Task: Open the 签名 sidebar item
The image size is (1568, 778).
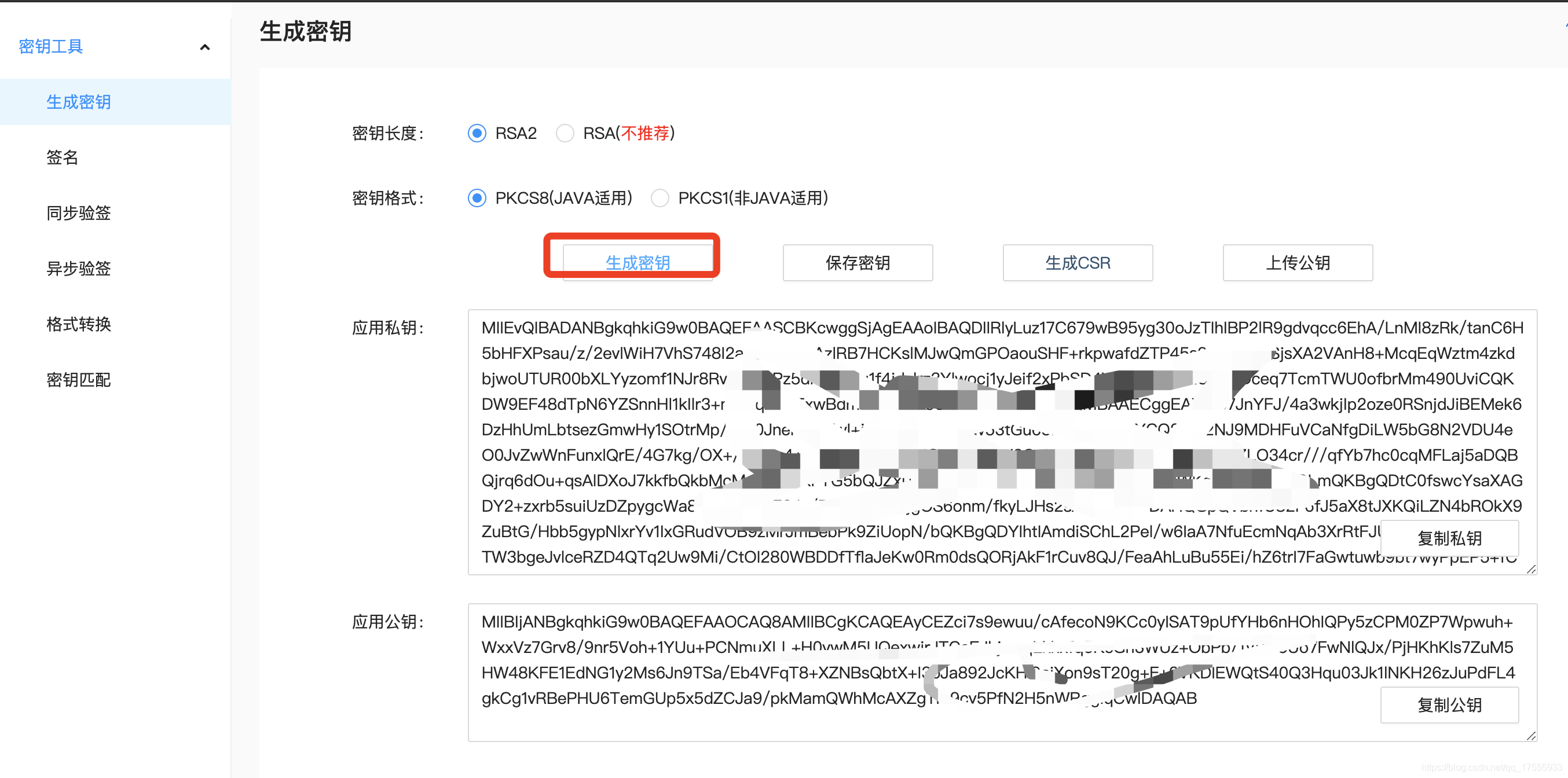Action: coord(62,157)
